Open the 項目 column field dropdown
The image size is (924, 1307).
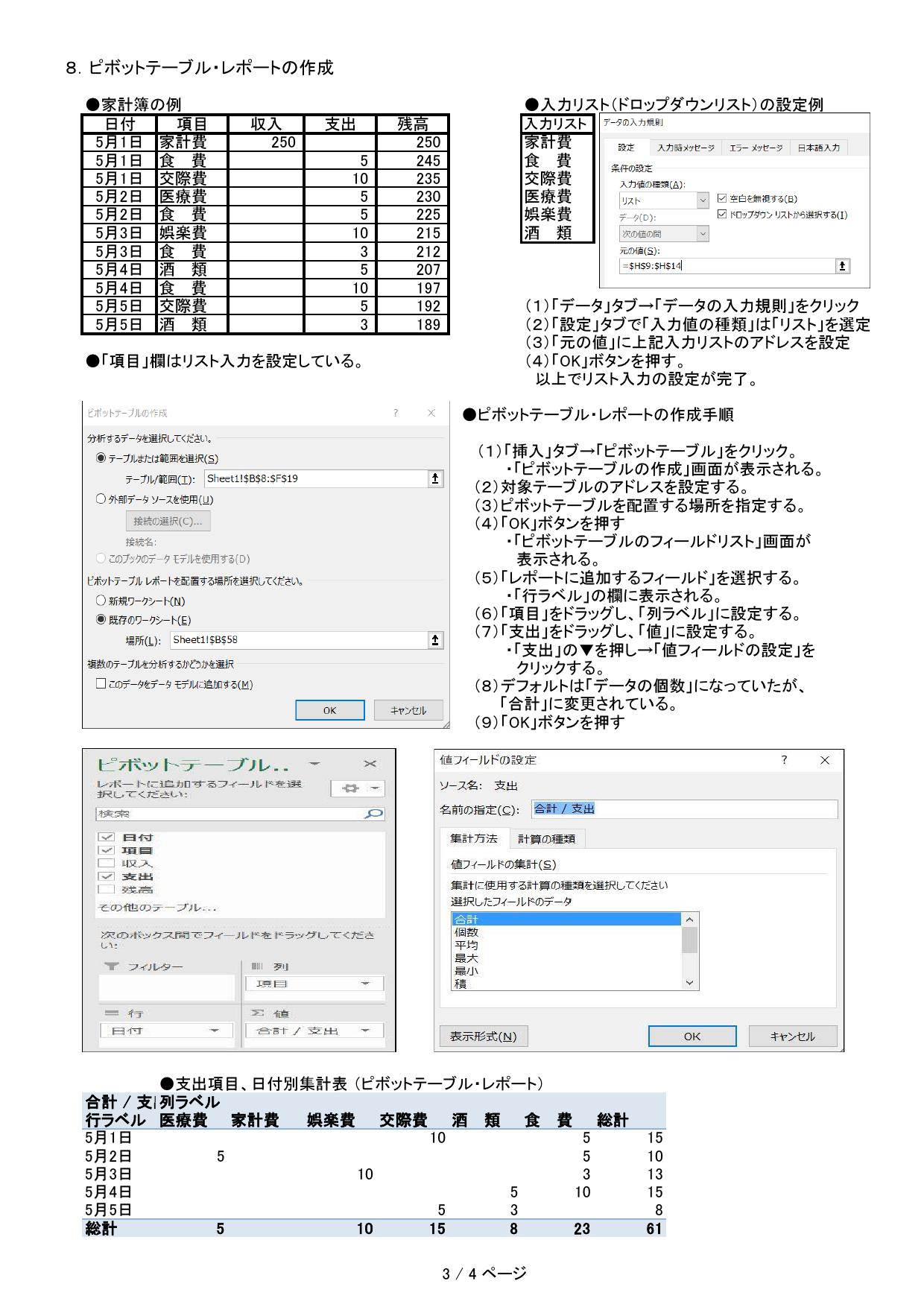click(365, 984)
